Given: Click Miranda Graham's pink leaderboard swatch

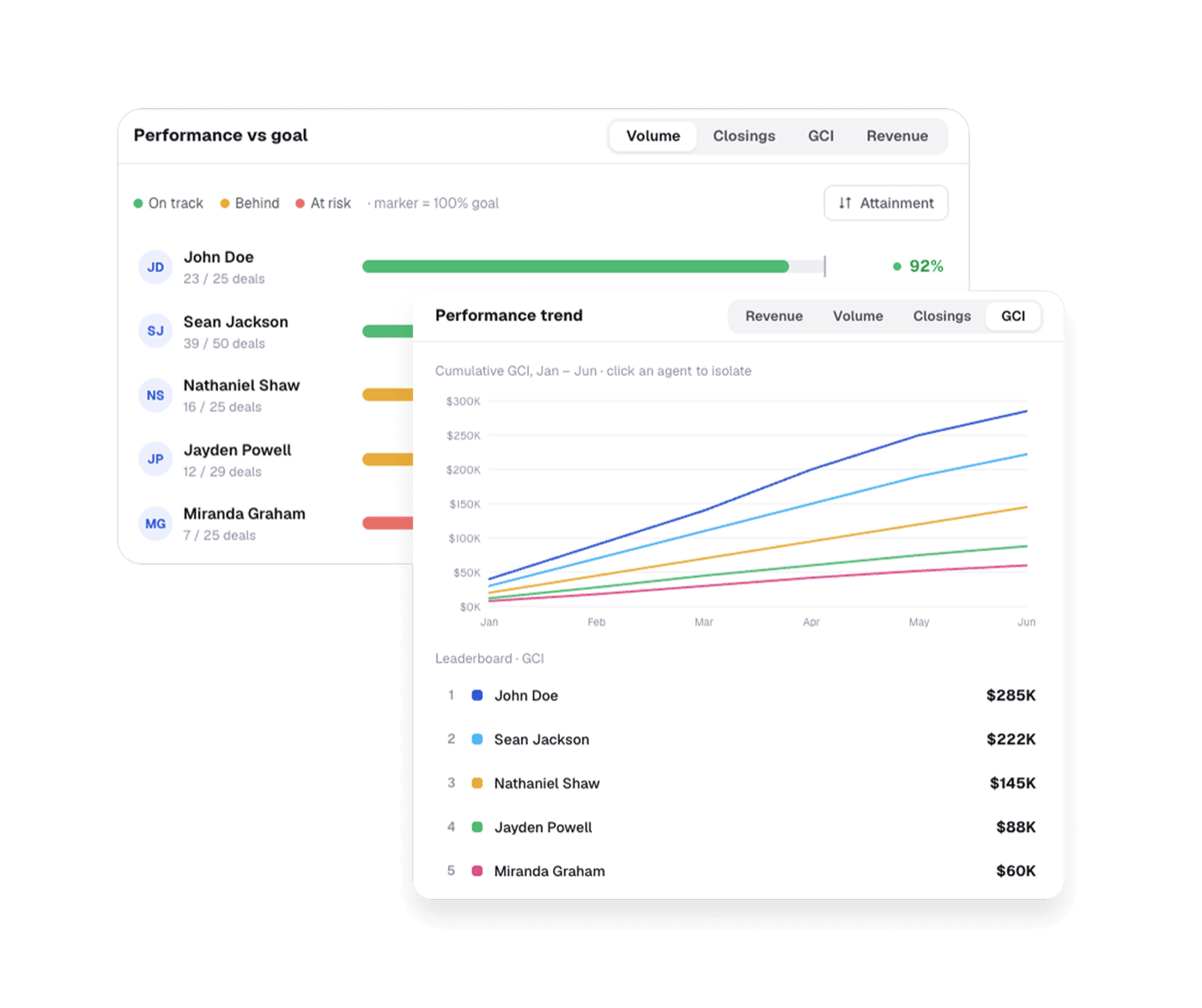Looking at the screenshot, I should (x=477, y=871).
